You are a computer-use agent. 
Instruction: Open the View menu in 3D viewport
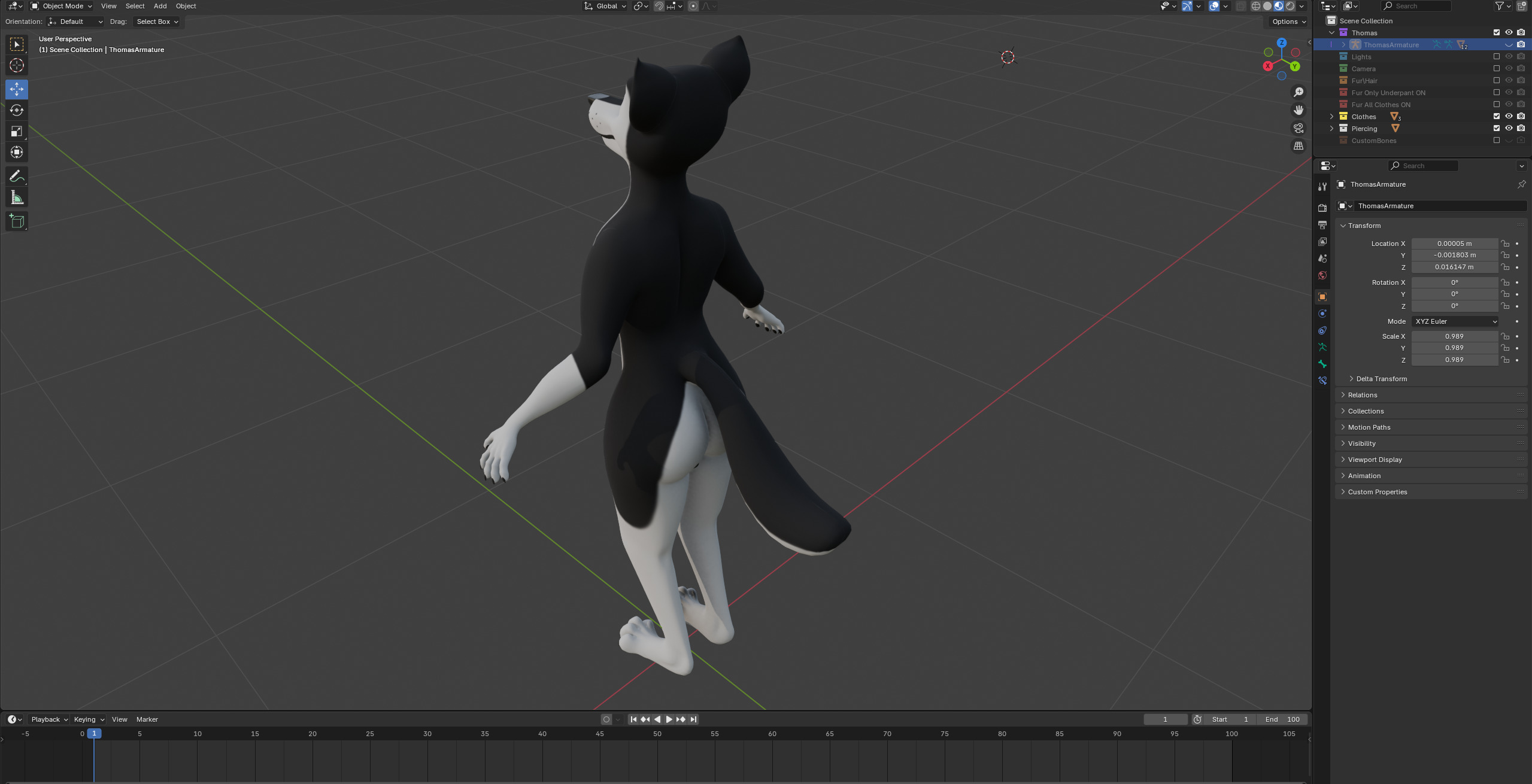109,6
